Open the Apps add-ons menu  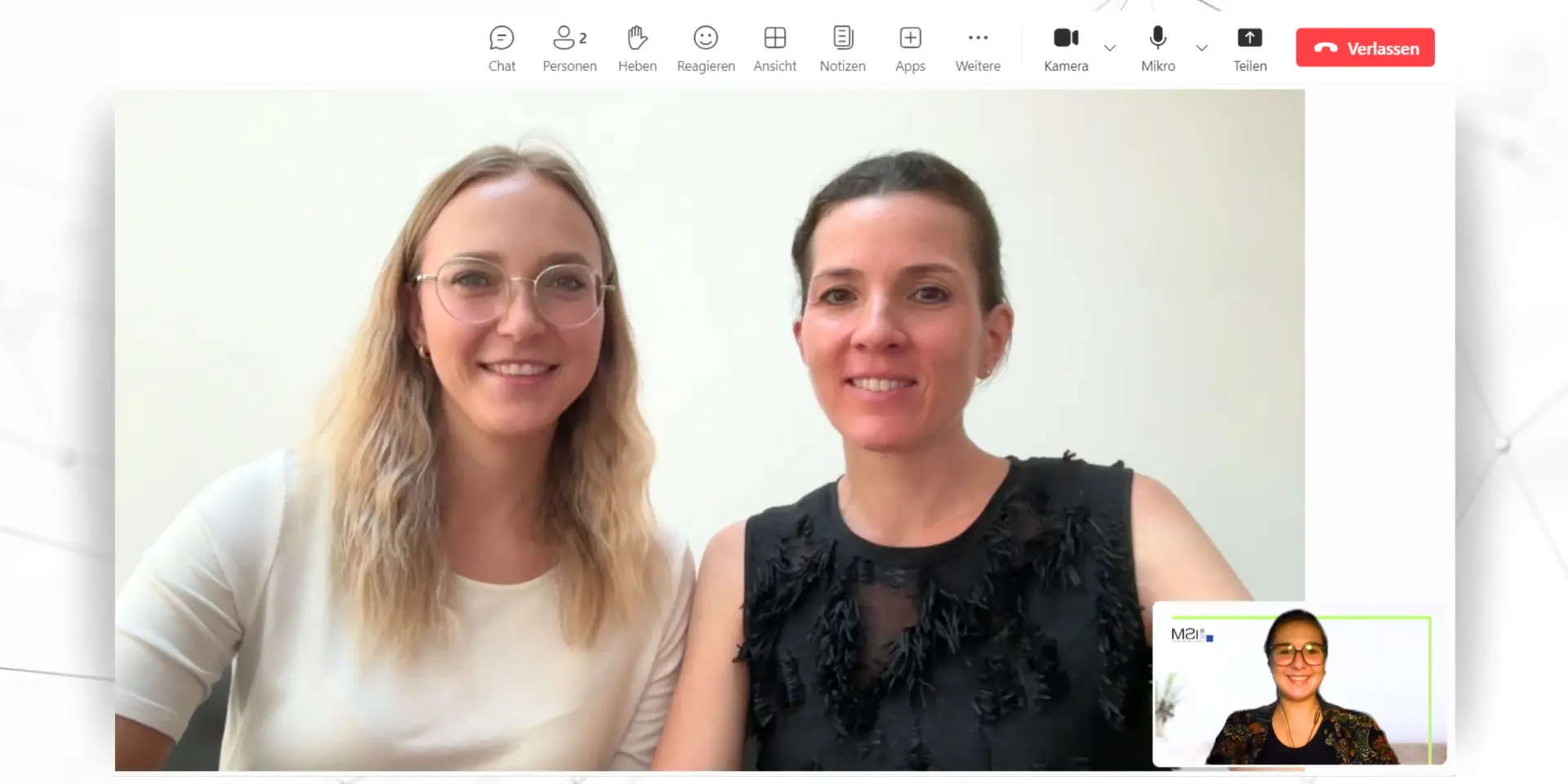point(910,48)
